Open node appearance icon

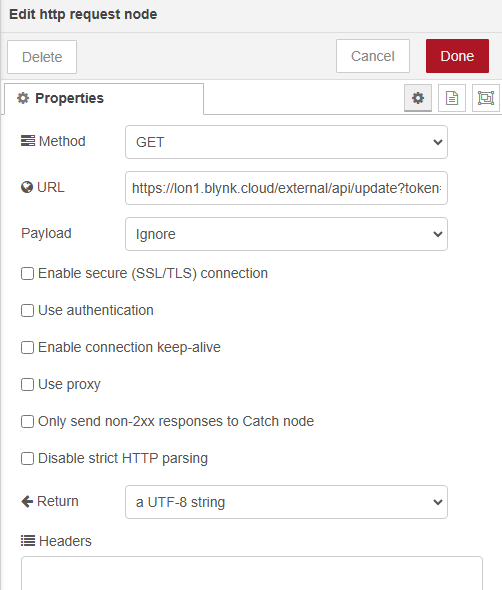[x=486, y=98]
